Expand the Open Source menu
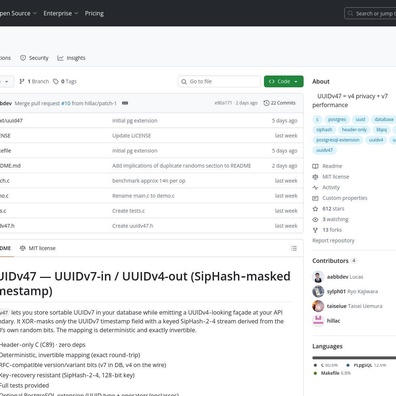 [x=18, y=13]
